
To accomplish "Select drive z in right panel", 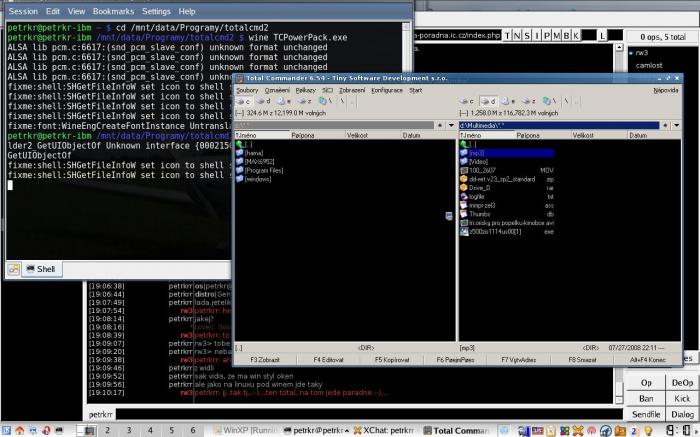I will point(529,101).
